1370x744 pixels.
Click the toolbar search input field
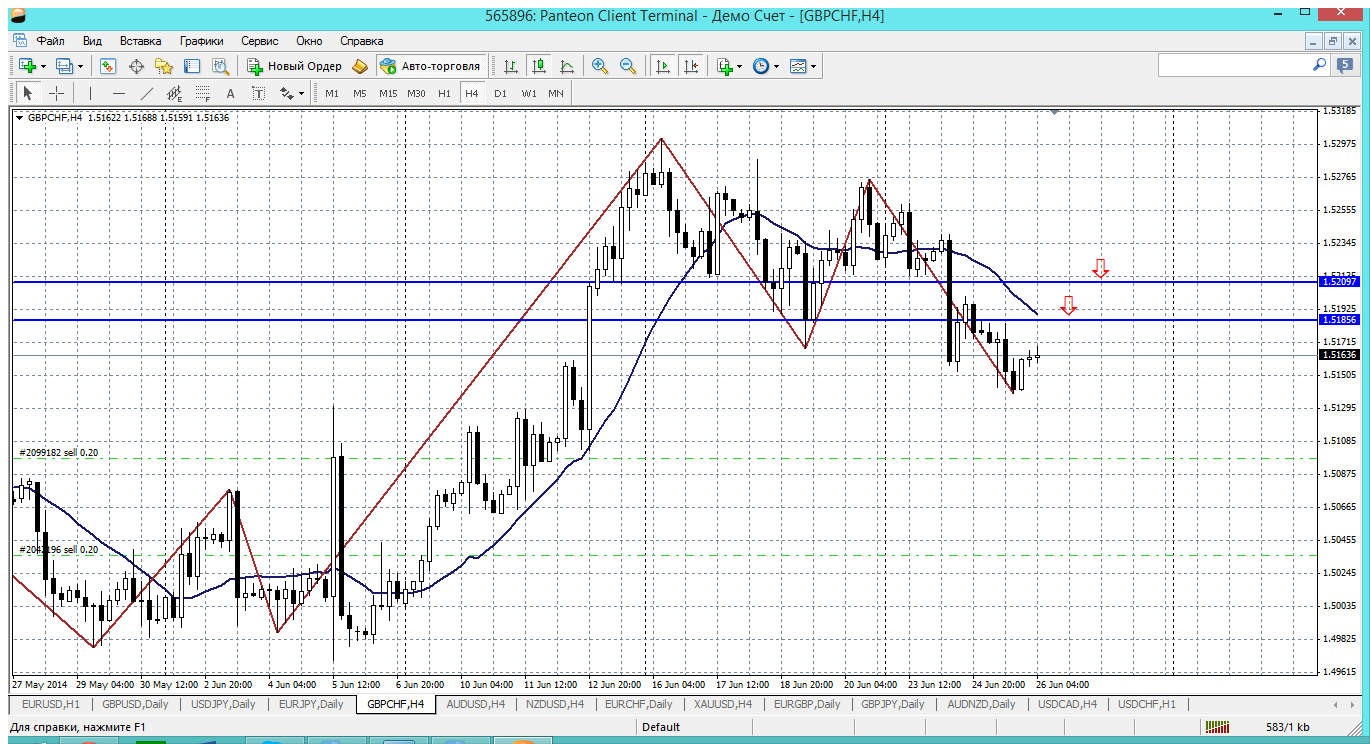click(x=1234, y=65)
